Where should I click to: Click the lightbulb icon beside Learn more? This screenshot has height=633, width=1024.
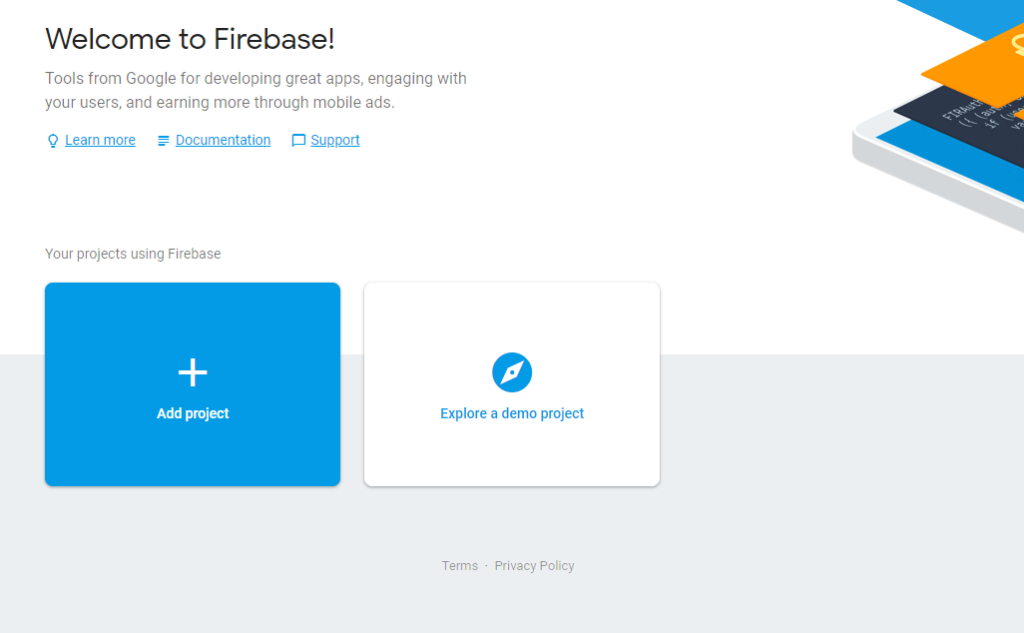52,140
